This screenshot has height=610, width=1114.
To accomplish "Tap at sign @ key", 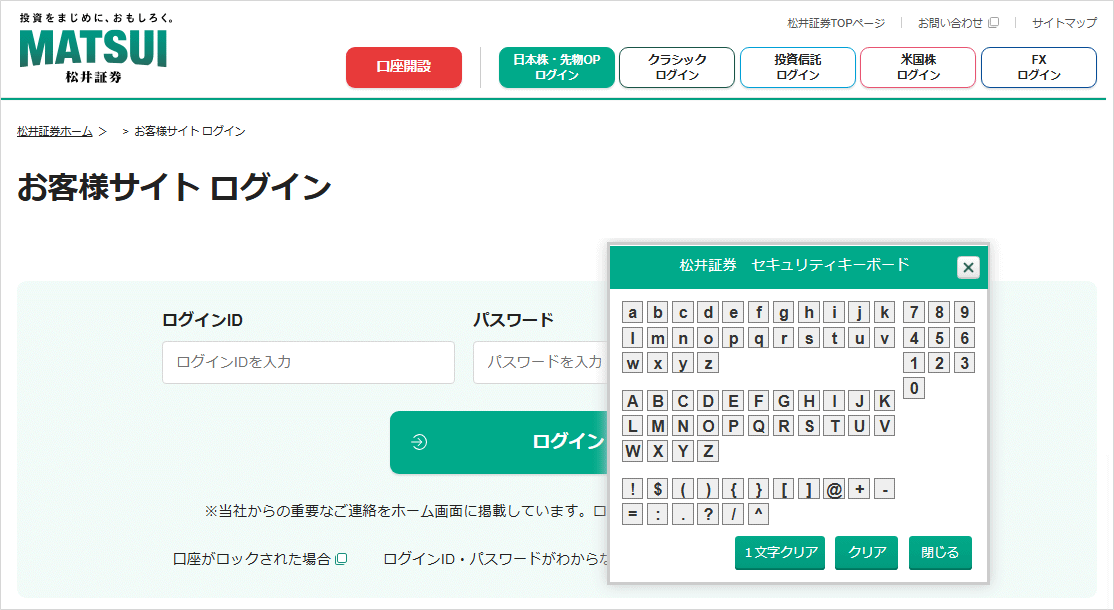I will pyautogui.click(x=834, y=489).
